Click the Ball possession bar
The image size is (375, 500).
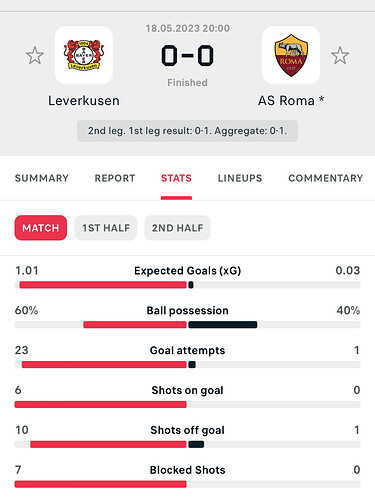click(x=187, y=325)
